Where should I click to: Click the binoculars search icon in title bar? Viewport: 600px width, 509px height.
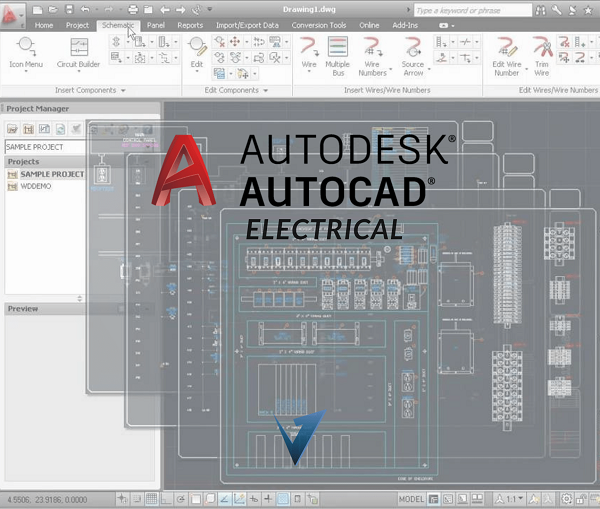(540, 10)
